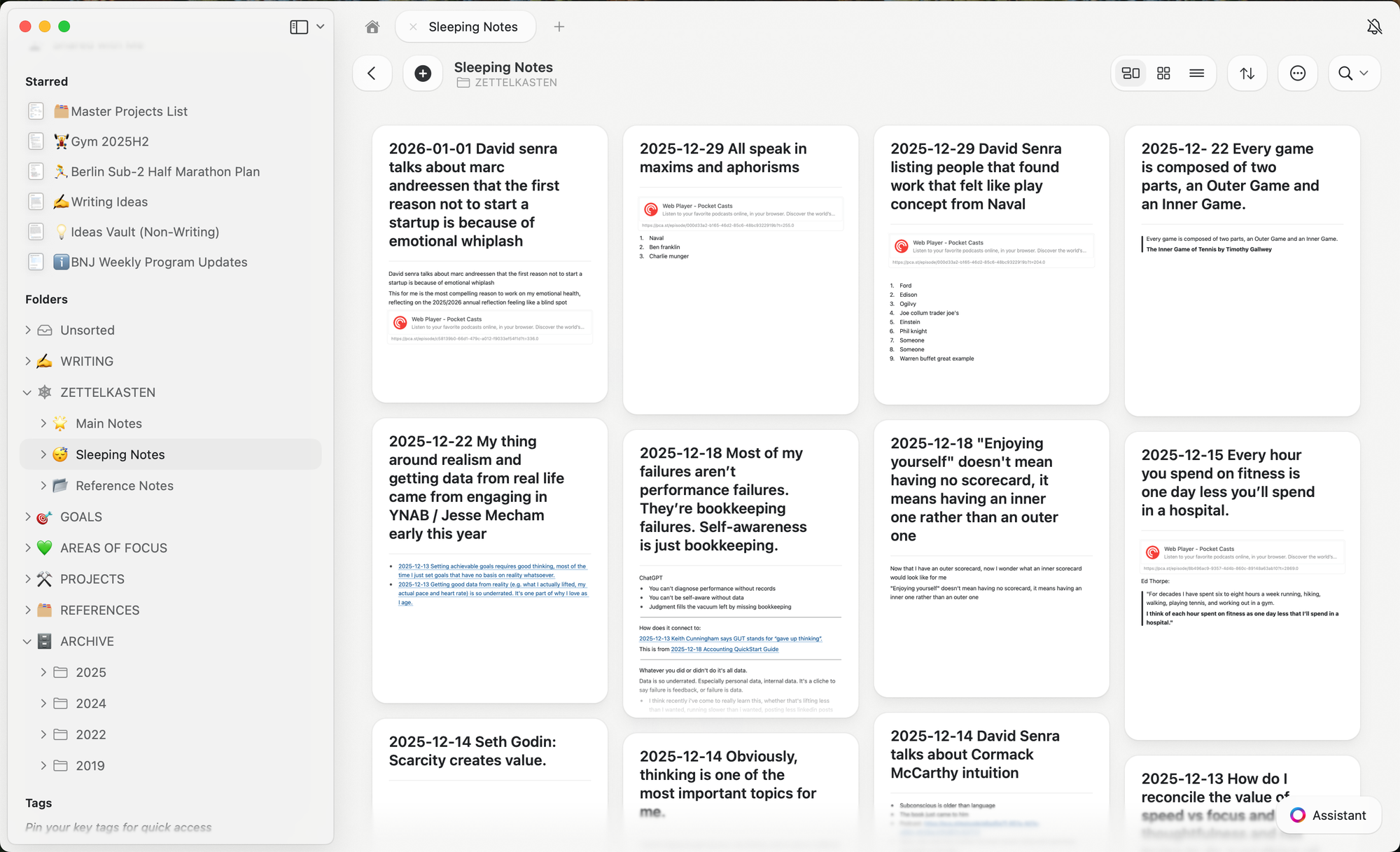
Task: Switch to list view layout
Action: point(1196,74)
